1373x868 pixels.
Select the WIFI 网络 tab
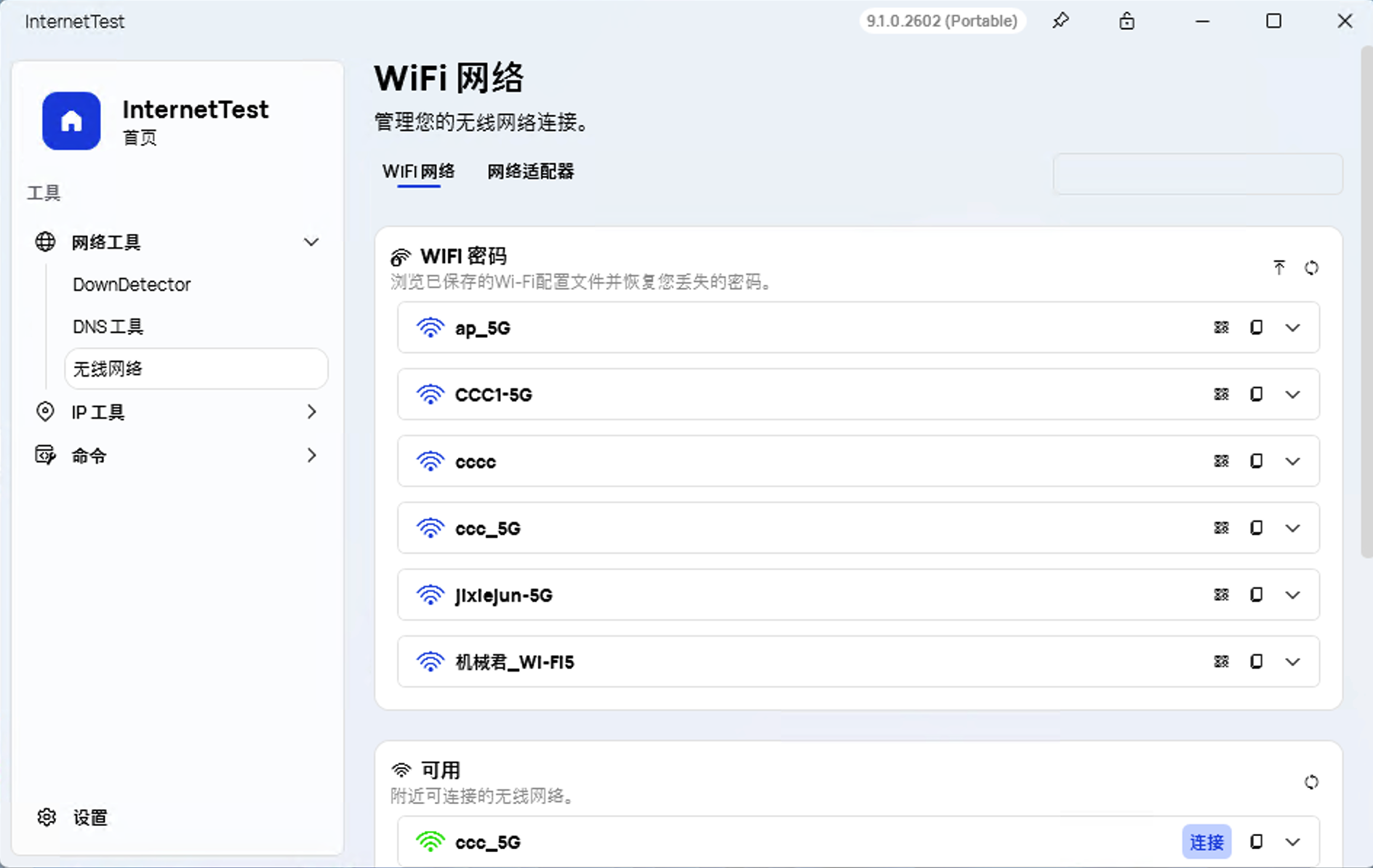click(x=419, y=172)
